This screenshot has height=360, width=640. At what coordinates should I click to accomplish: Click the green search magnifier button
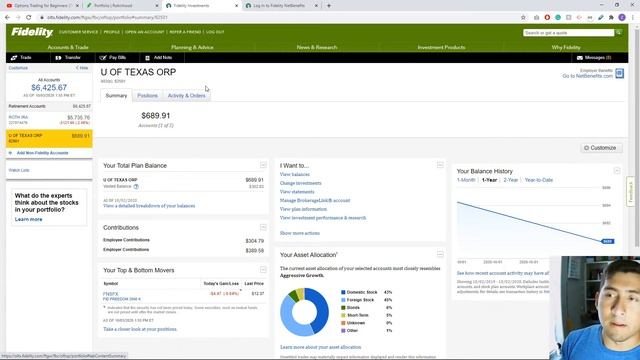coord(619,32)
